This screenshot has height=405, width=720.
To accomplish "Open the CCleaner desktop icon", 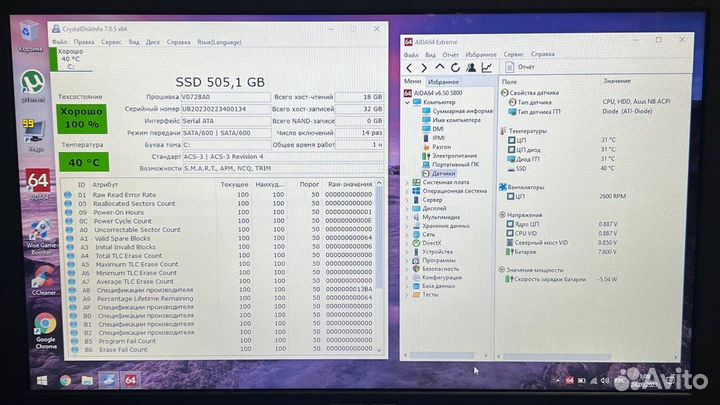I will click(44, 279).
